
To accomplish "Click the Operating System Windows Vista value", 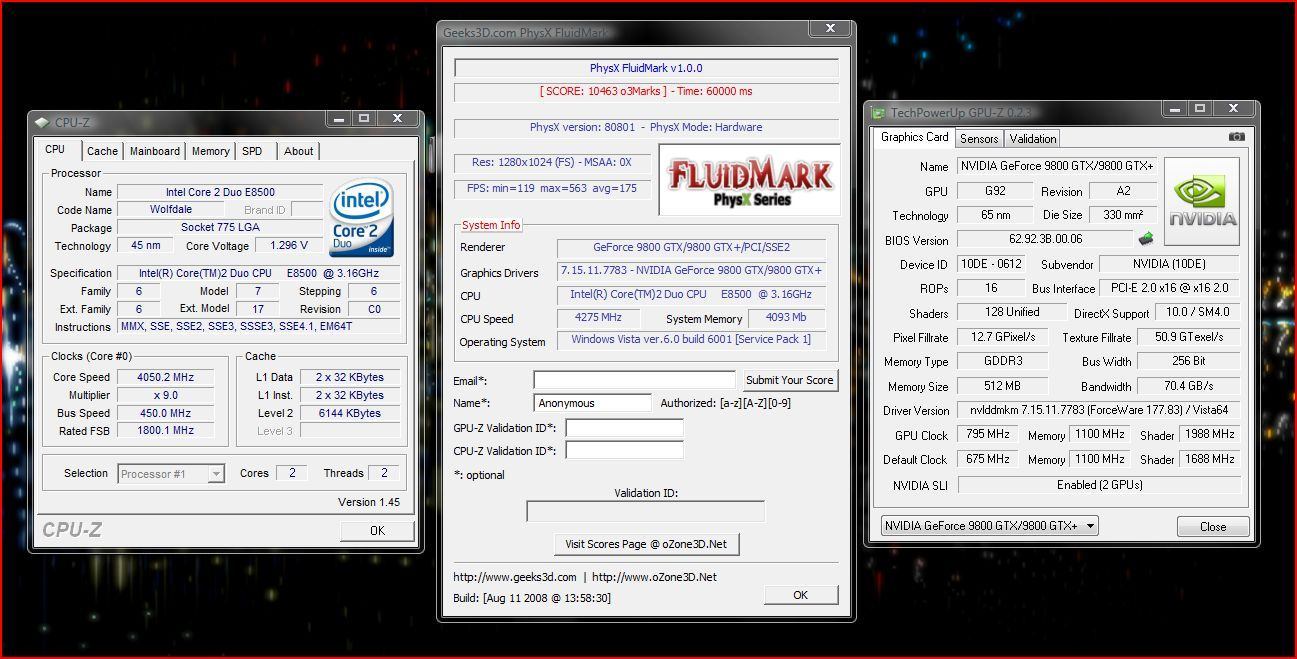I will [x=691, y=340].
